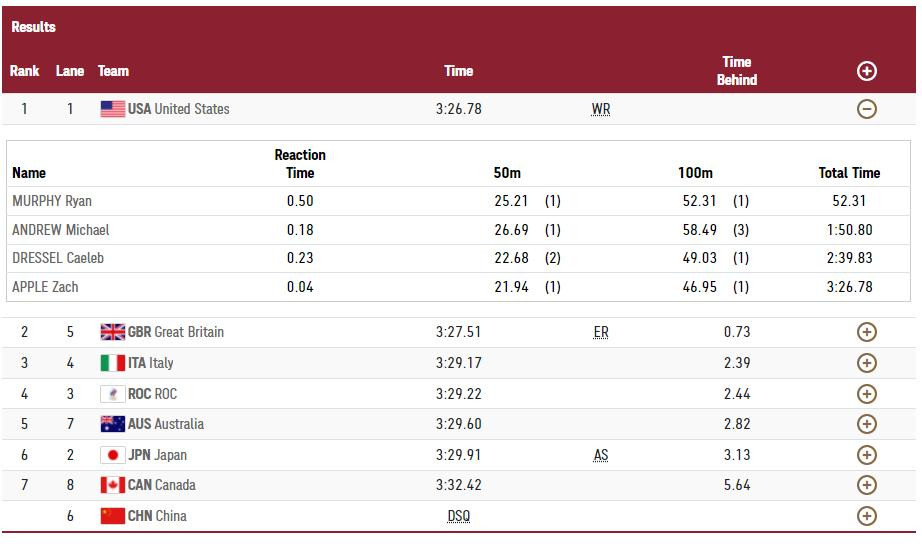Expand Italy's row details

tap(867, 363)
